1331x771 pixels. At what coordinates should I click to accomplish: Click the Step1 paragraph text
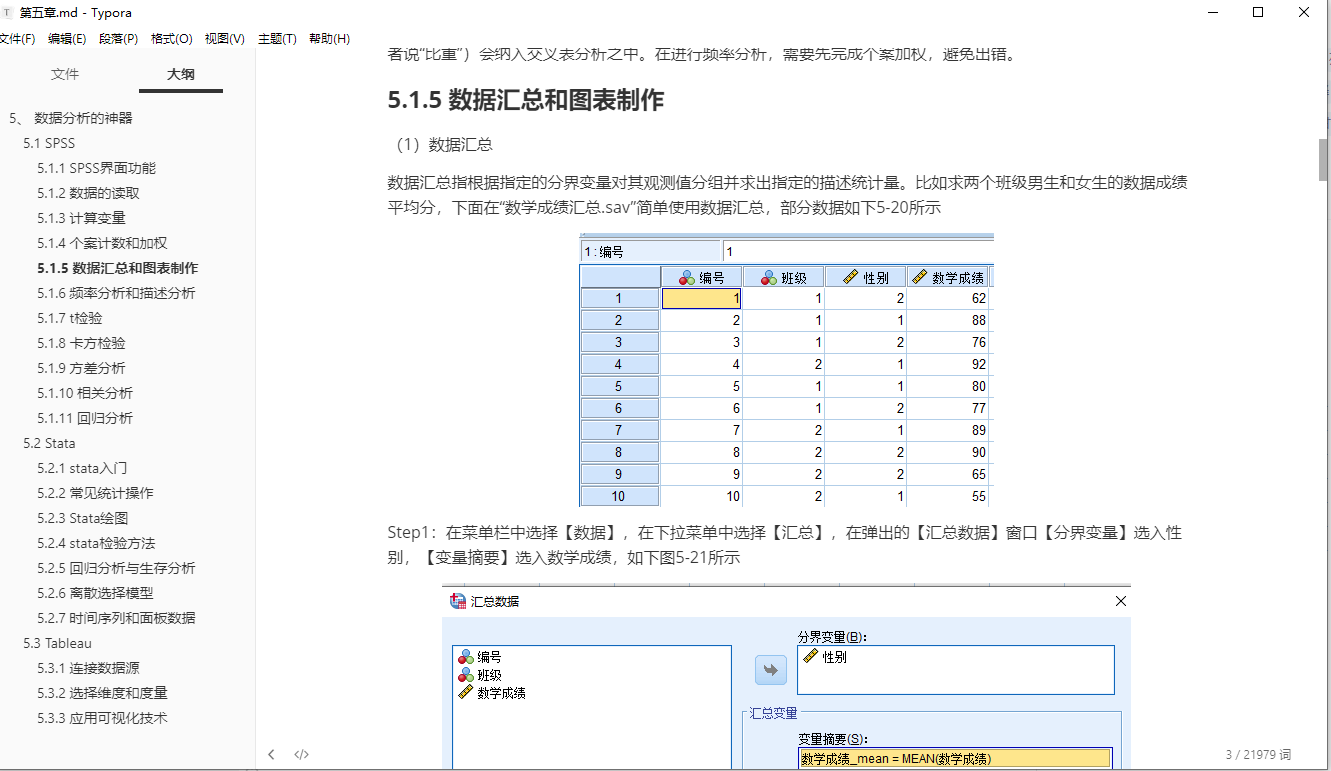coord(785,545)
